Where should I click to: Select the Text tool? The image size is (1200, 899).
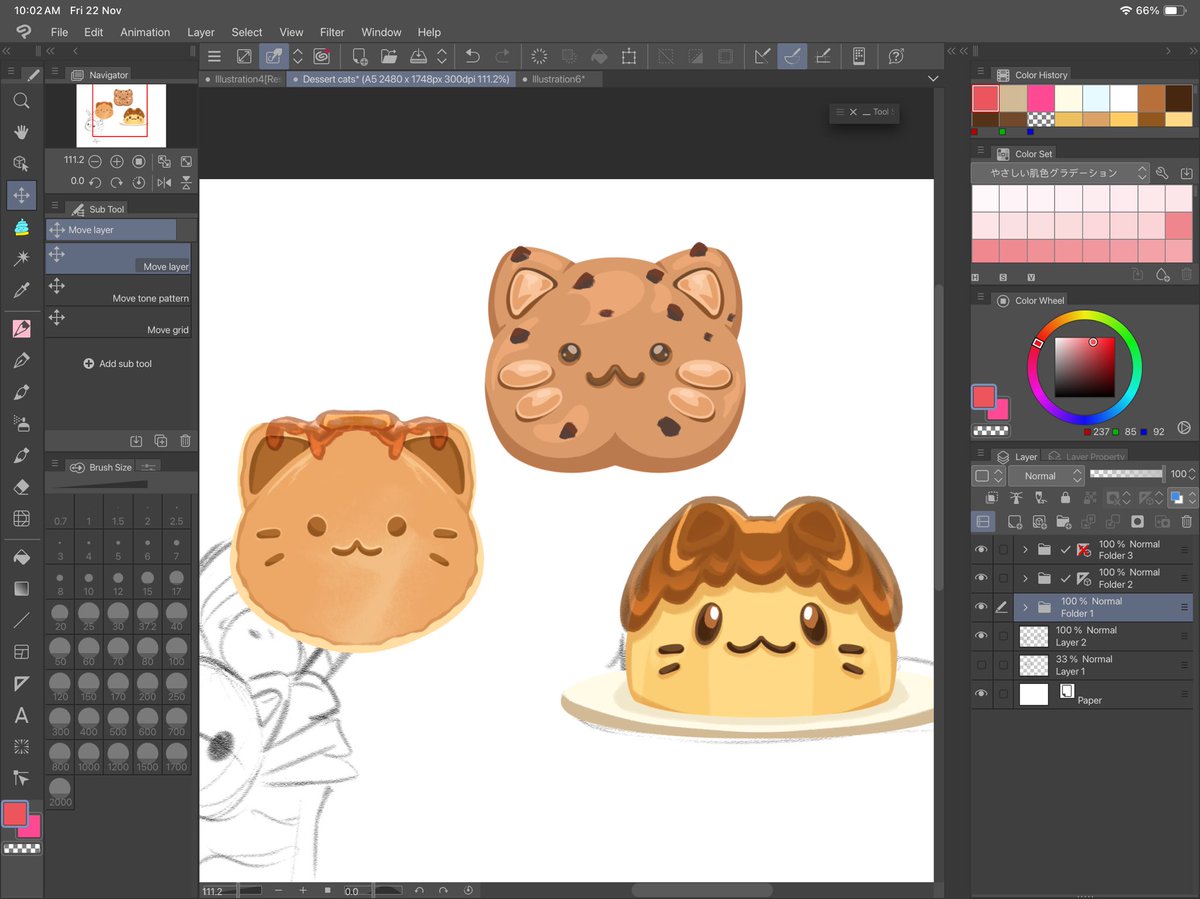[x=20, y=715]
